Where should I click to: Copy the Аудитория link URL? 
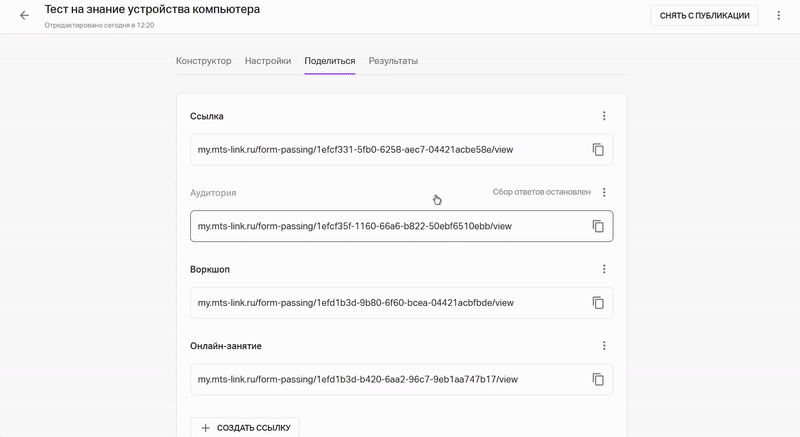[x=598, y=226]
